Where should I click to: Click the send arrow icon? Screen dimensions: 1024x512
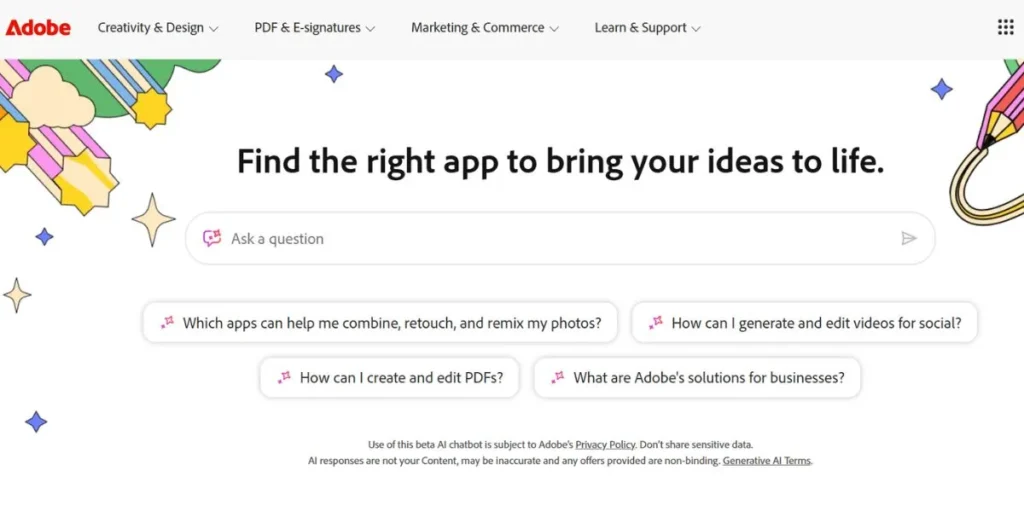[x=908, y=238]
